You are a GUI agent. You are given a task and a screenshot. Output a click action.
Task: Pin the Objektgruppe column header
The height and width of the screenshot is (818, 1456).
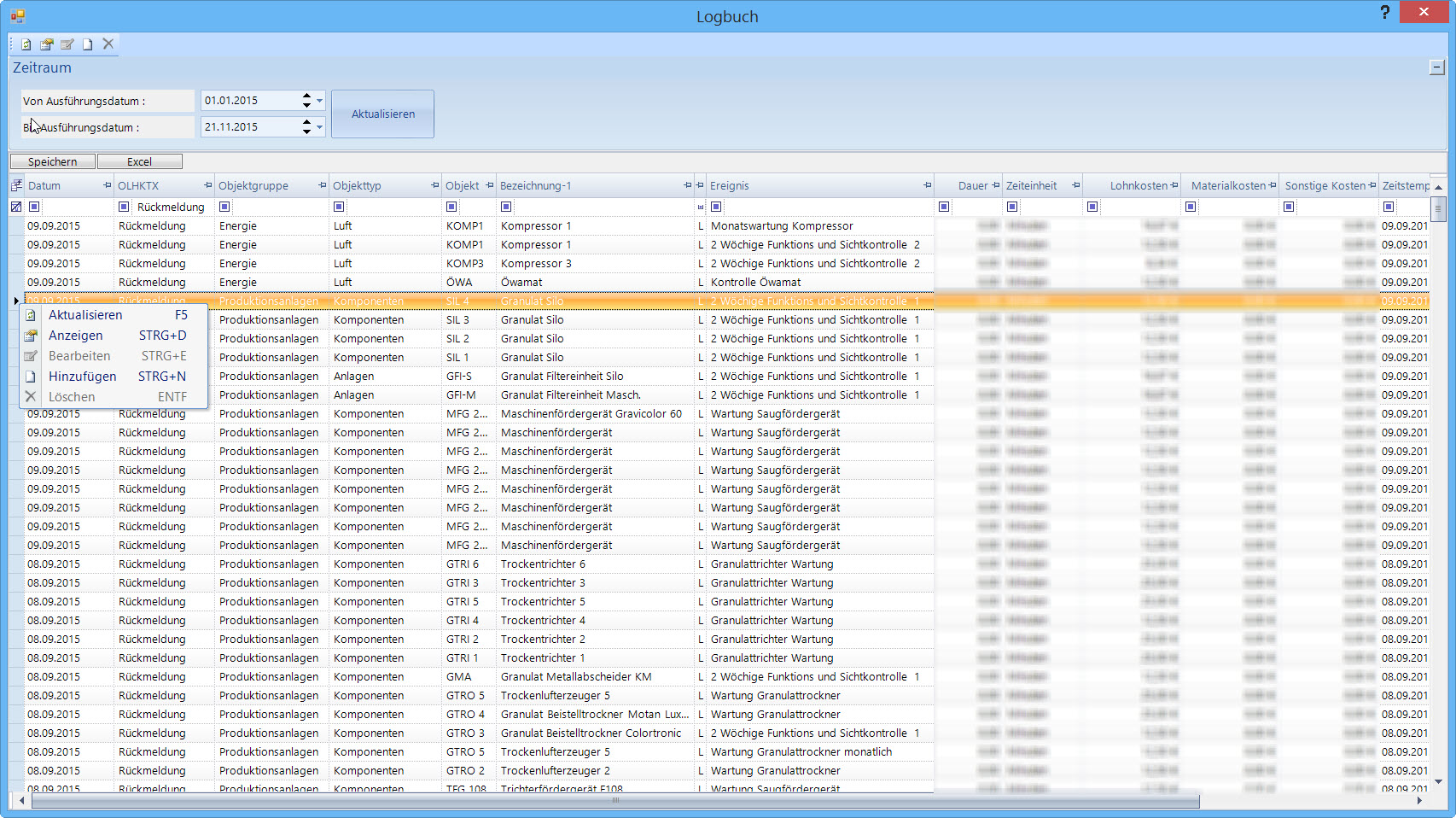point(322,185)
